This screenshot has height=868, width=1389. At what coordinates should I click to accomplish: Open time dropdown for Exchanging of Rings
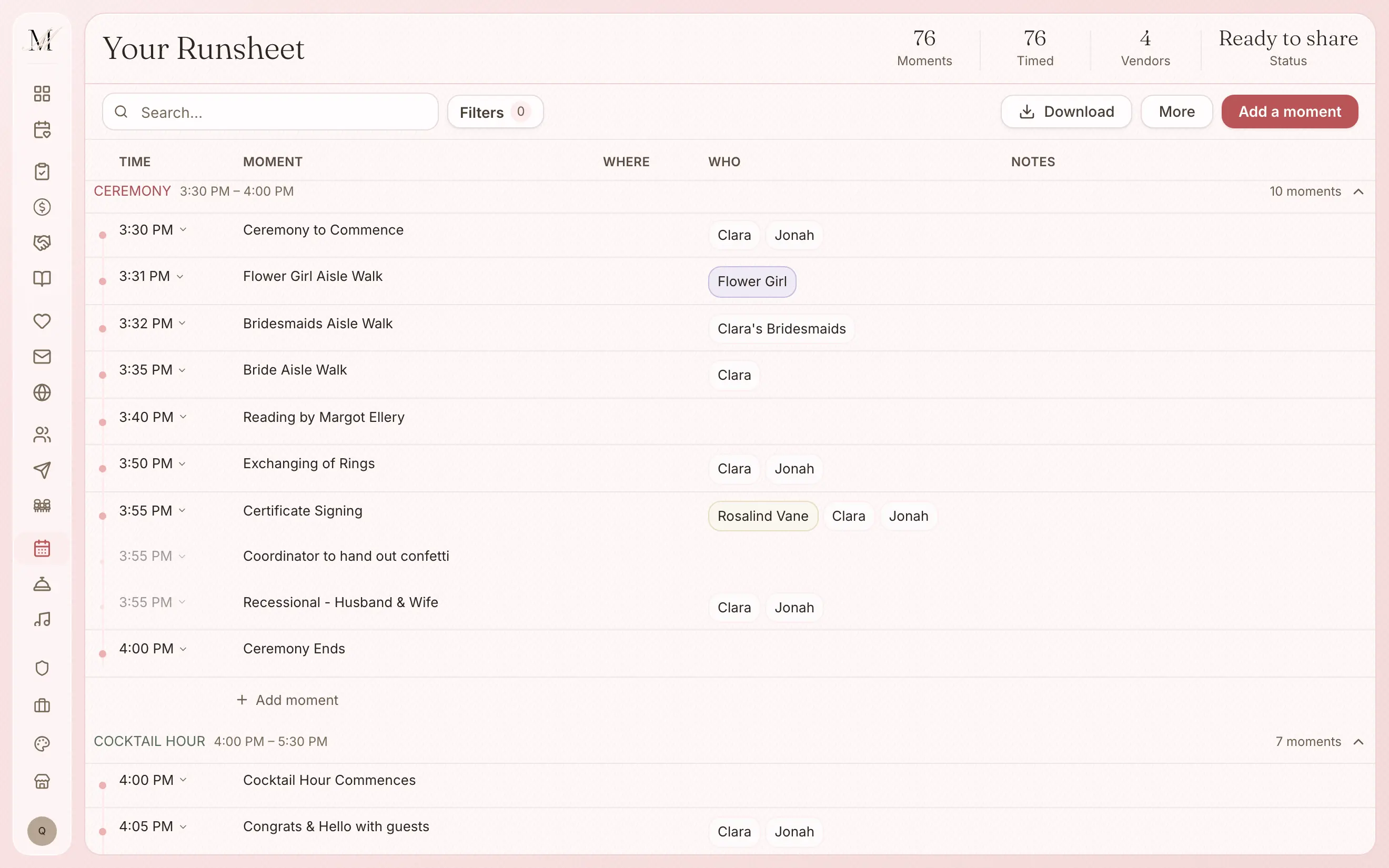pyautogui.click(x=182, y=464)
